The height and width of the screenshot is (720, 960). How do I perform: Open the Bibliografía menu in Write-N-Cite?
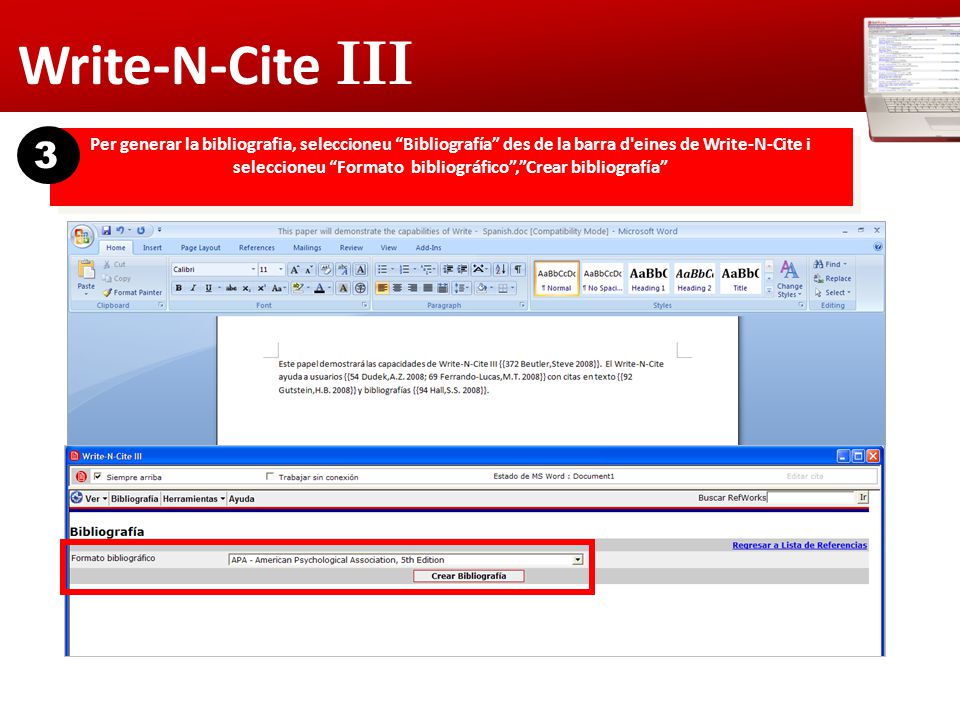tap(134, 499)
